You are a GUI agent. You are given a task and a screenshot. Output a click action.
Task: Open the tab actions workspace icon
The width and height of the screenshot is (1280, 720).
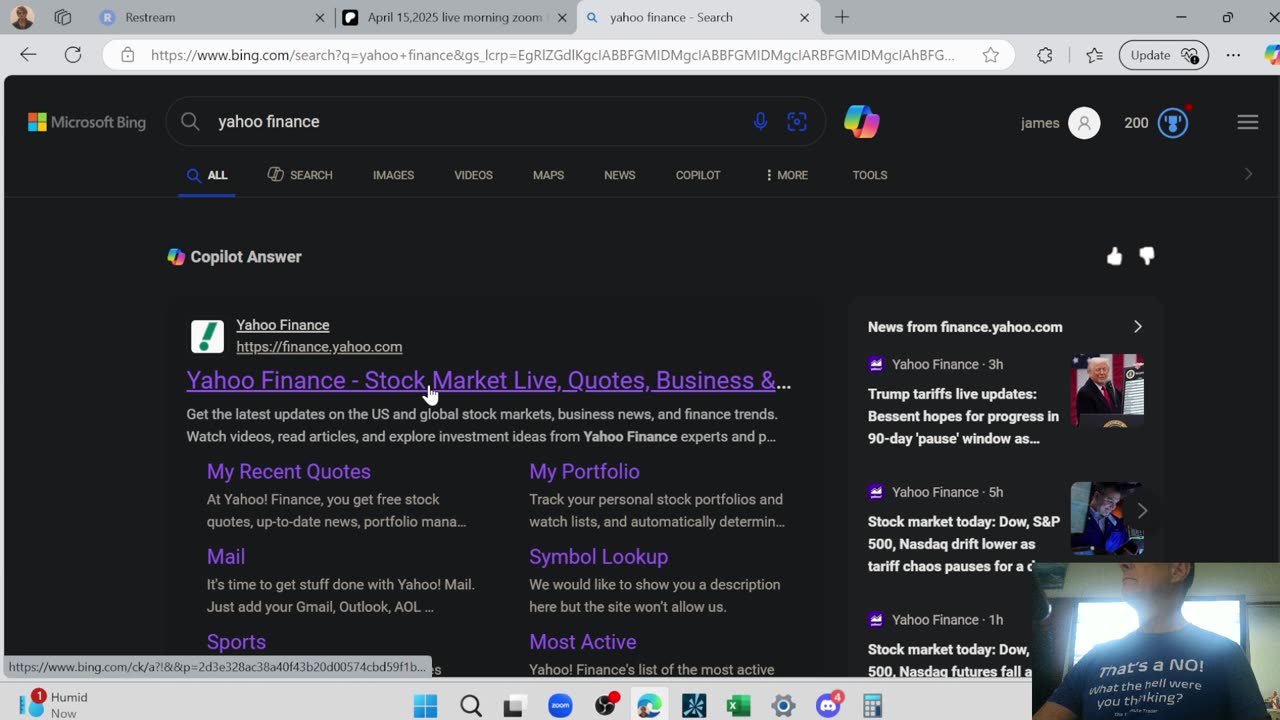click(63, 17)
